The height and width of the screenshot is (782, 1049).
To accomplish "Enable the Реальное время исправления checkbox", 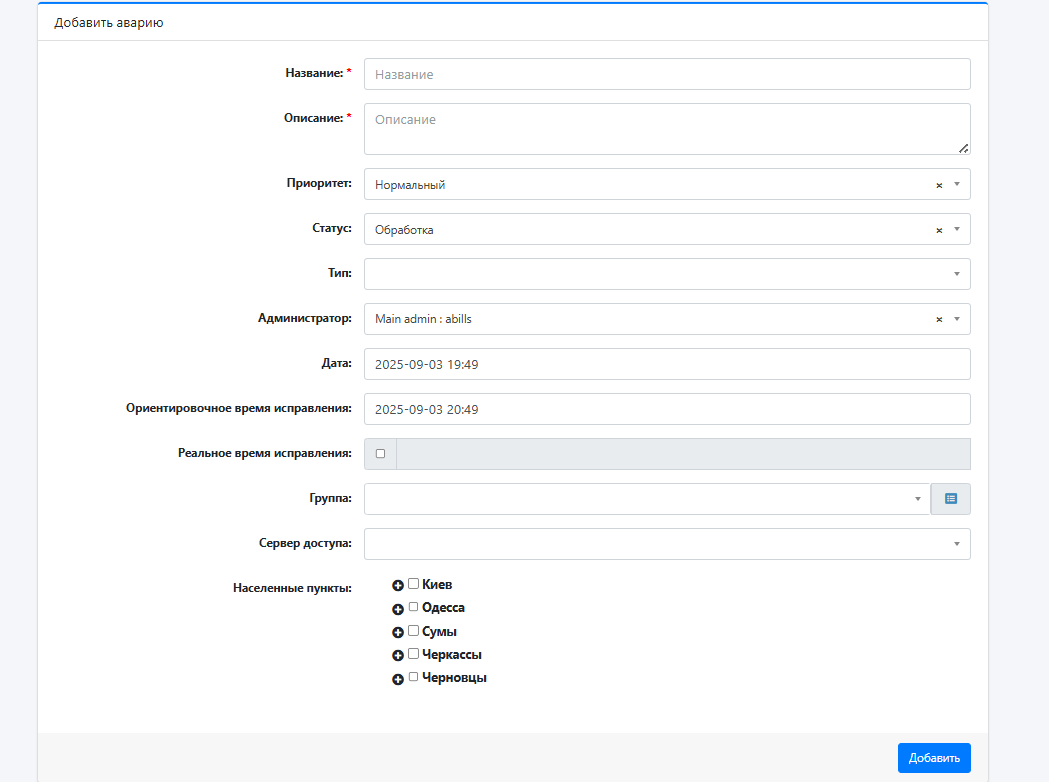I will point(381,454).
